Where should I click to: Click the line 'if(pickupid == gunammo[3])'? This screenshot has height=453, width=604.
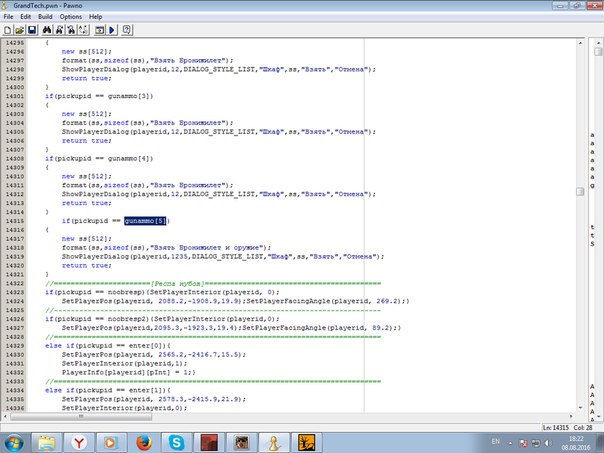[x=99, y=96]
